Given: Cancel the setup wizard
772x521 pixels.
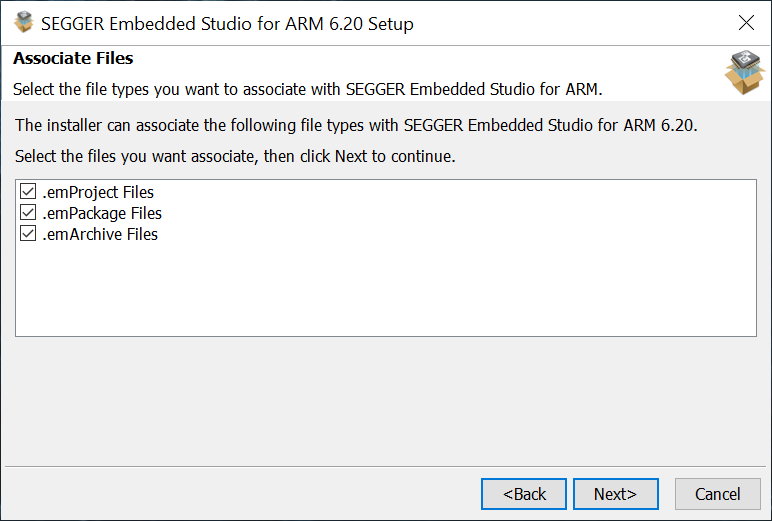Looking at the screenshot, I should tap(717, 494).
